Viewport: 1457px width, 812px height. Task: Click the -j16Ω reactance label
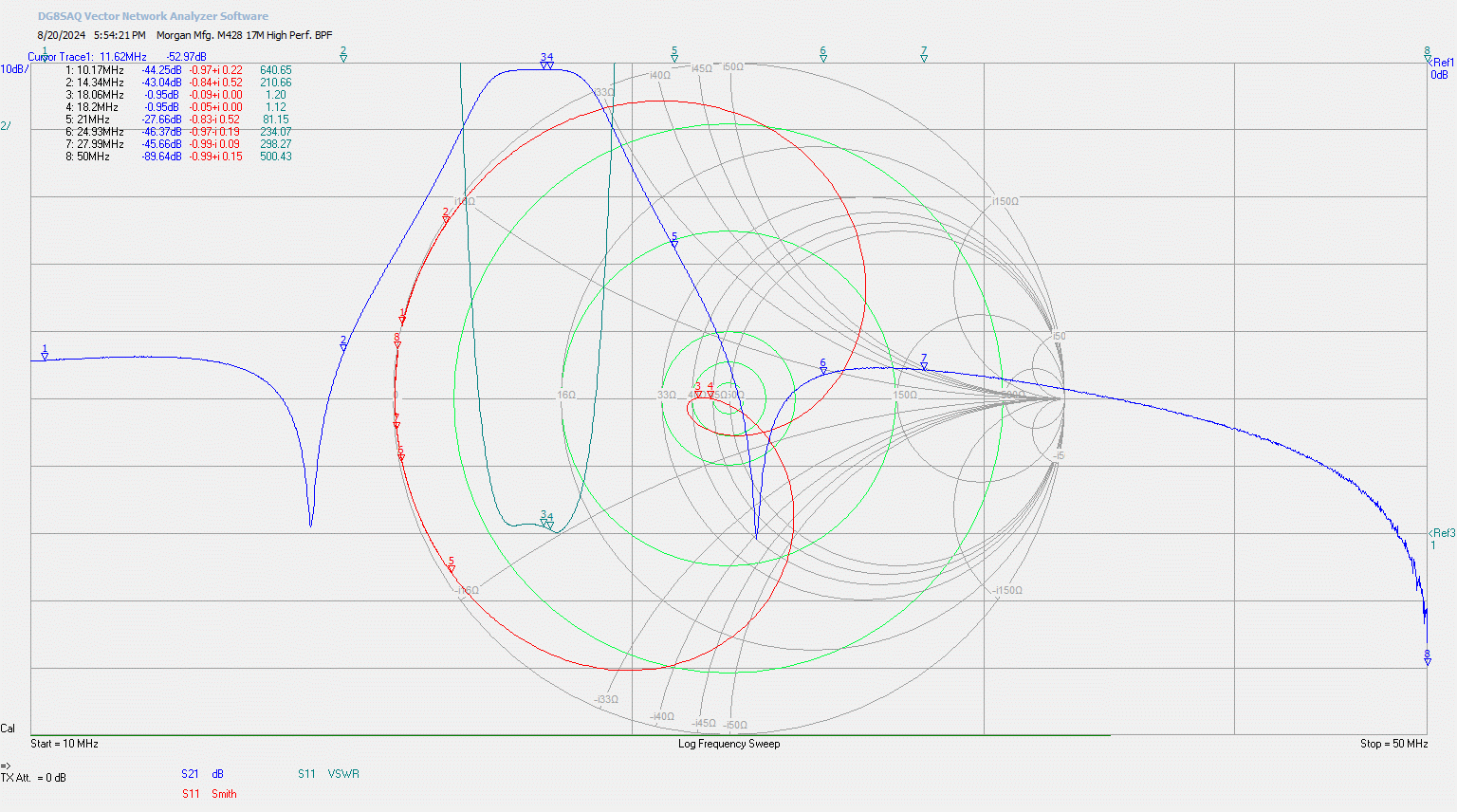(467, 590)
